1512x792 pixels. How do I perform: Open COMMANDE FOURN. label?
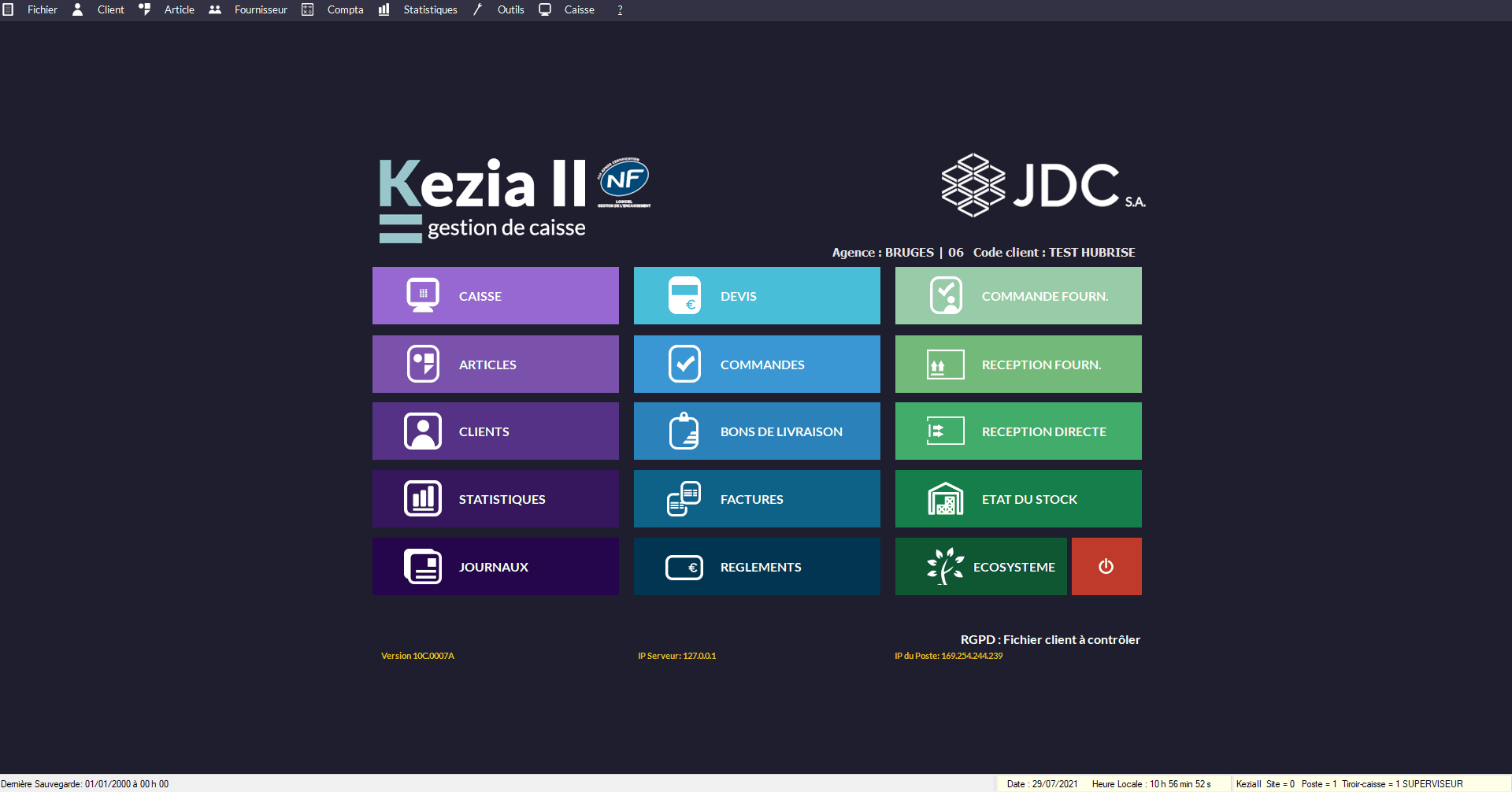pos(1045,296)
